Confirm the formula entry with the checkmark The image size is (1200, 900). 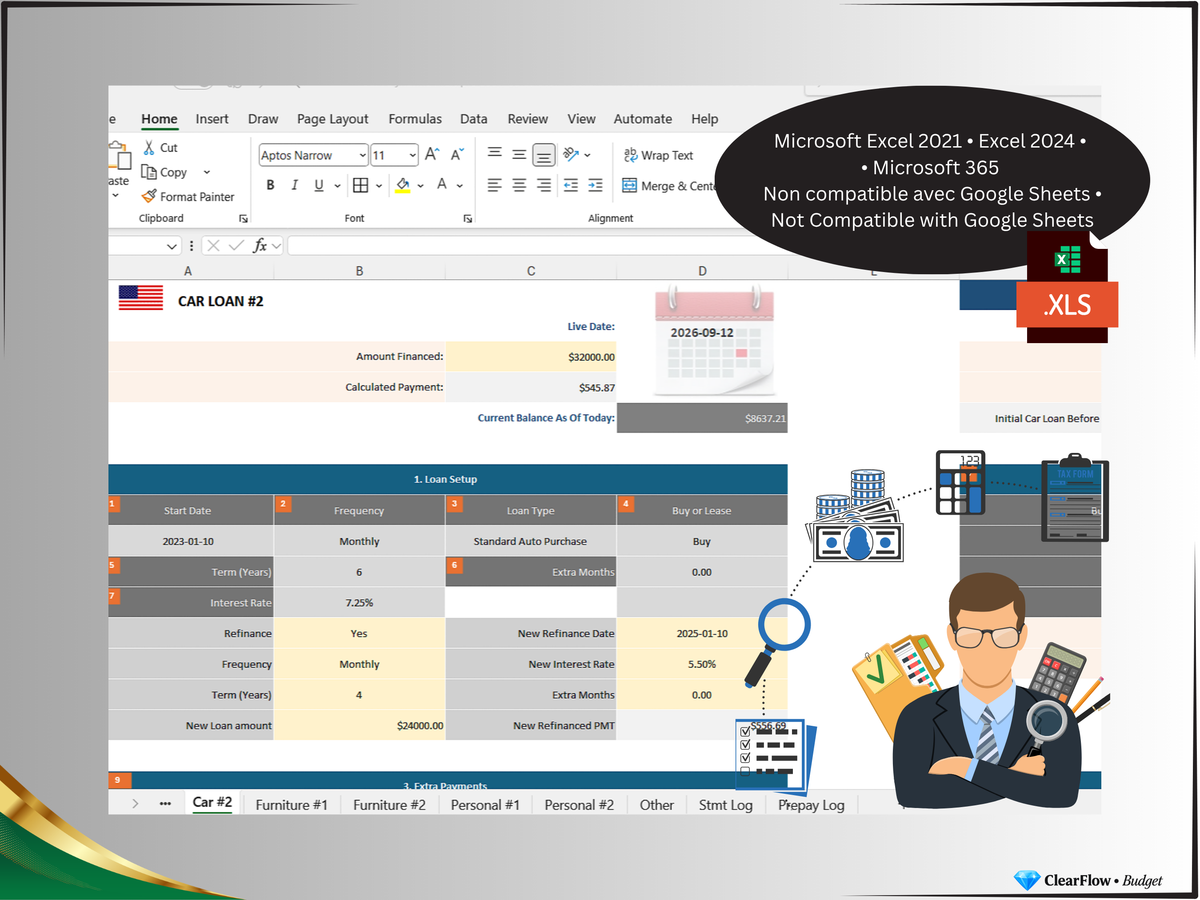pos(236,245)
